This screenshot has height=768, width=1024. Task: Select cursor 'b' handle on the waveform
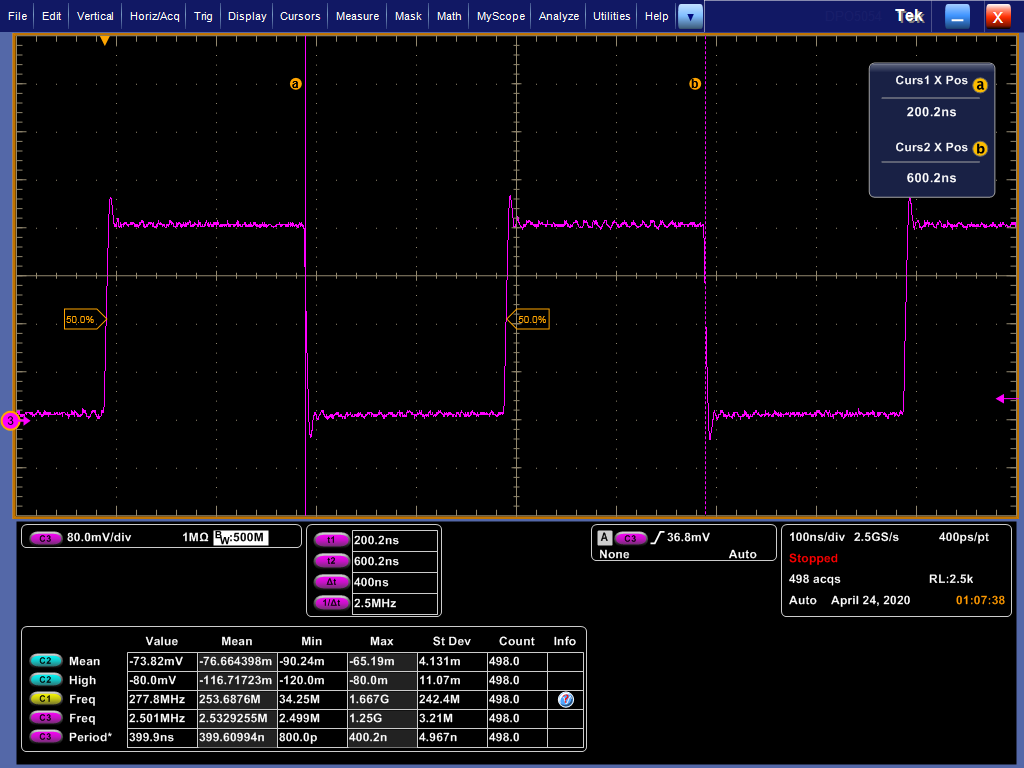pyautogui.click(x=695, y=84)
